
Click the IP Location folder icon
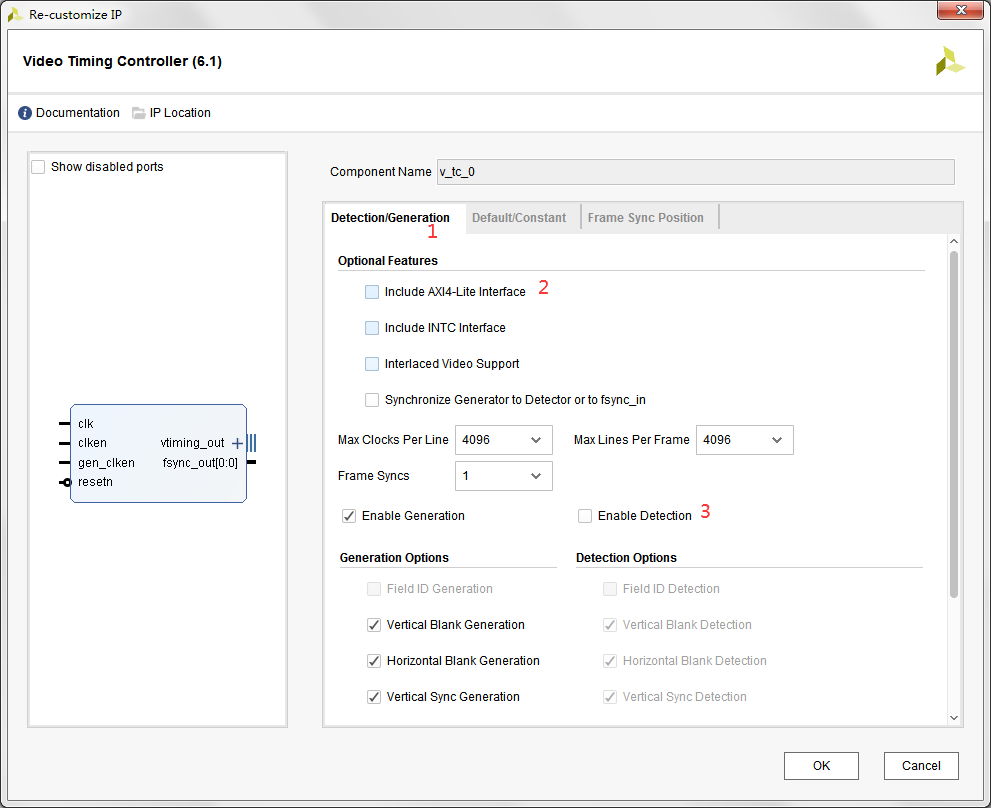tap(139, 113)
